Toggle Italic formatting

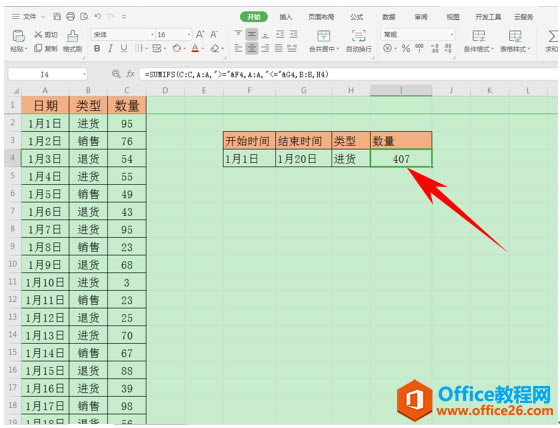coord(110,48)
